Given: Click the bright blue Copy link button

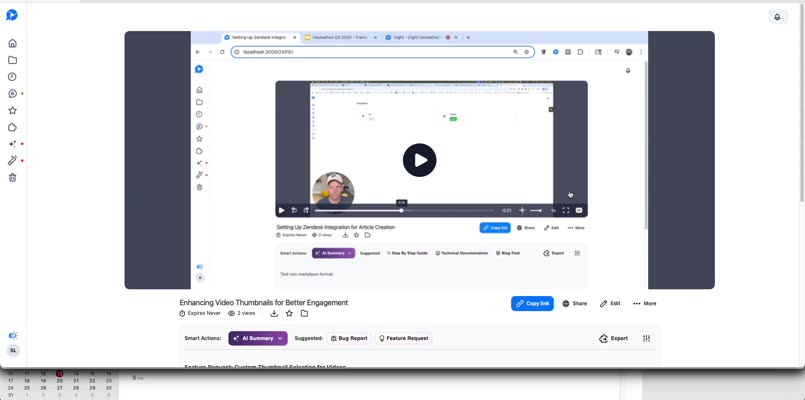Looking at the screenshot, I should pyautogui.click(x=532, y=303).
